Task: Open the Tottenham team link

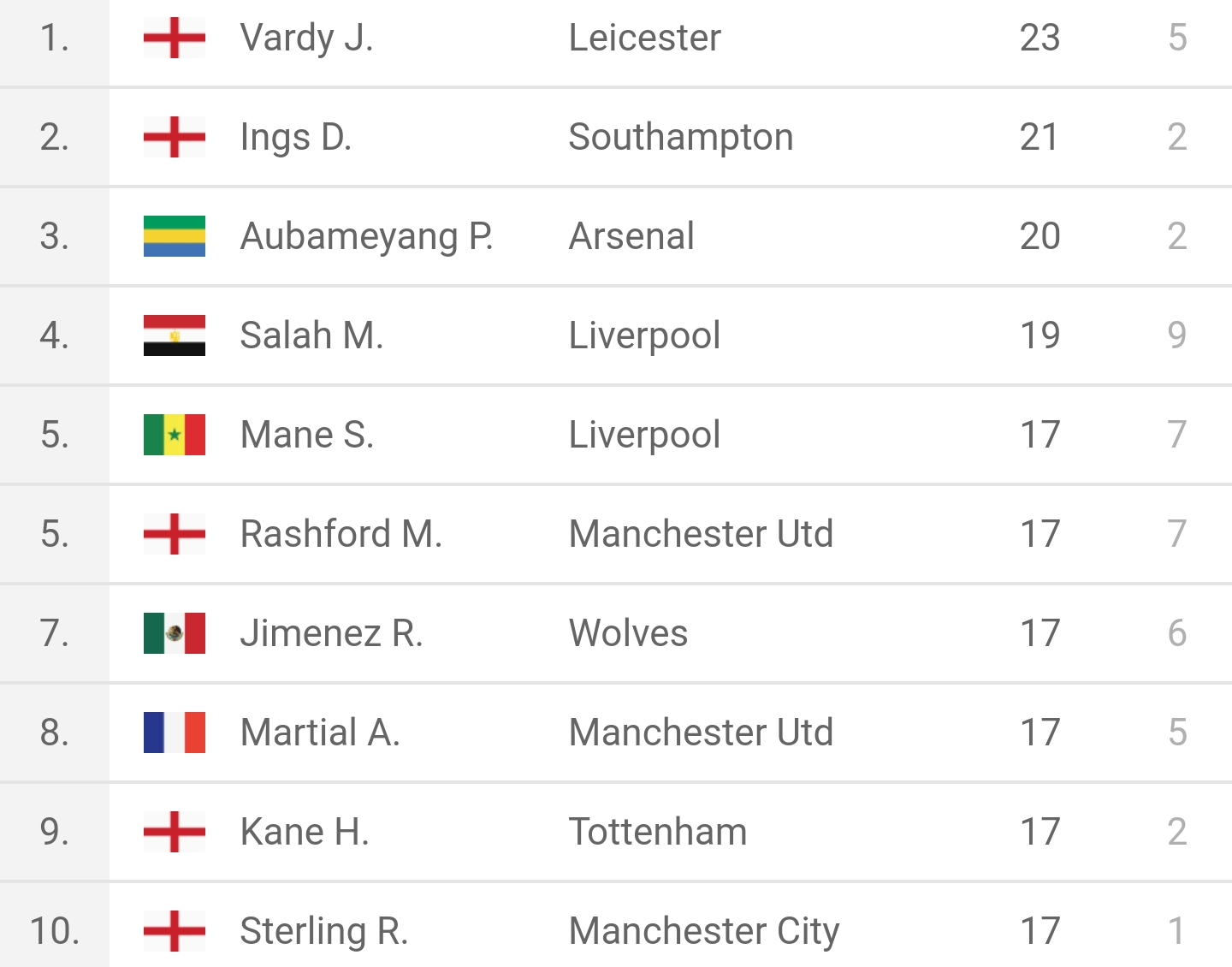Action: [x=658, y=832]
